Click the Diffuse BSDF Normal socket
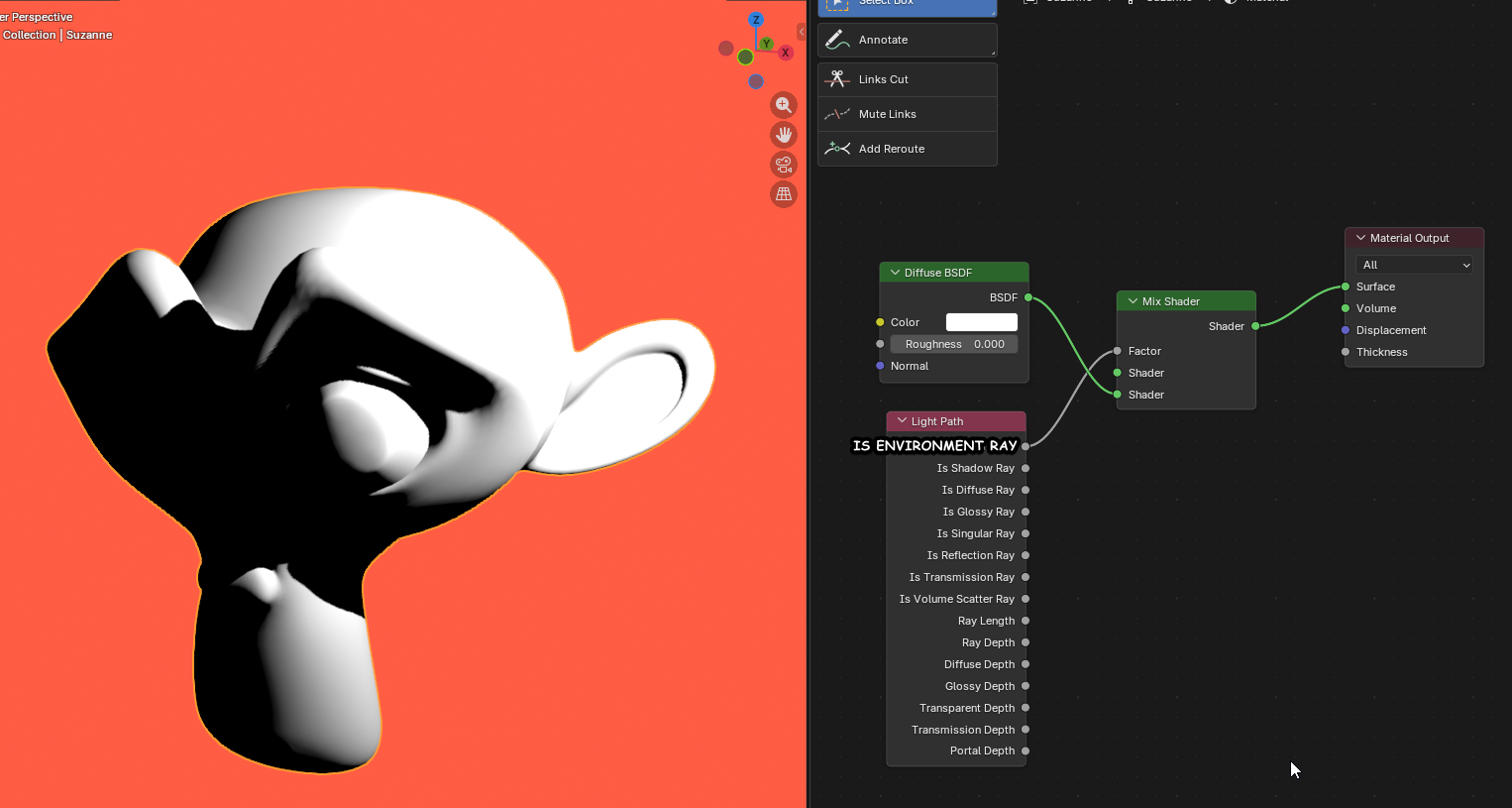The height and width of the screenshot is (808, 1512). (x=880, y=366)
